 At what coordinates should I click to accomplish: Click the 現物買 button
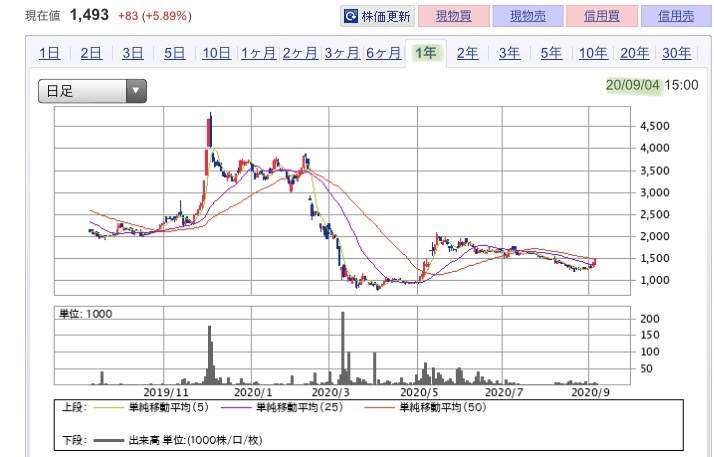pyautogui.click(x=454, y=16)
